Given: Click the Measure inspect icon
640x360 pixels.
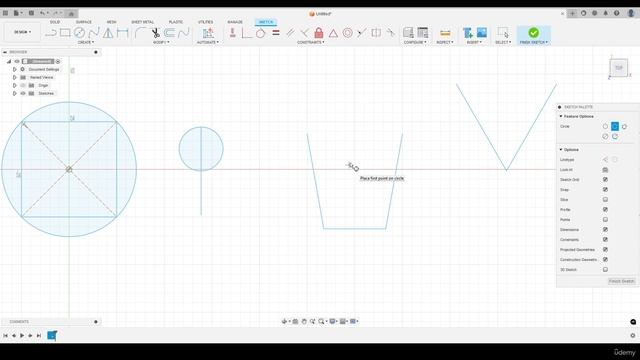Looking at the screenshot, I should 445,33.
